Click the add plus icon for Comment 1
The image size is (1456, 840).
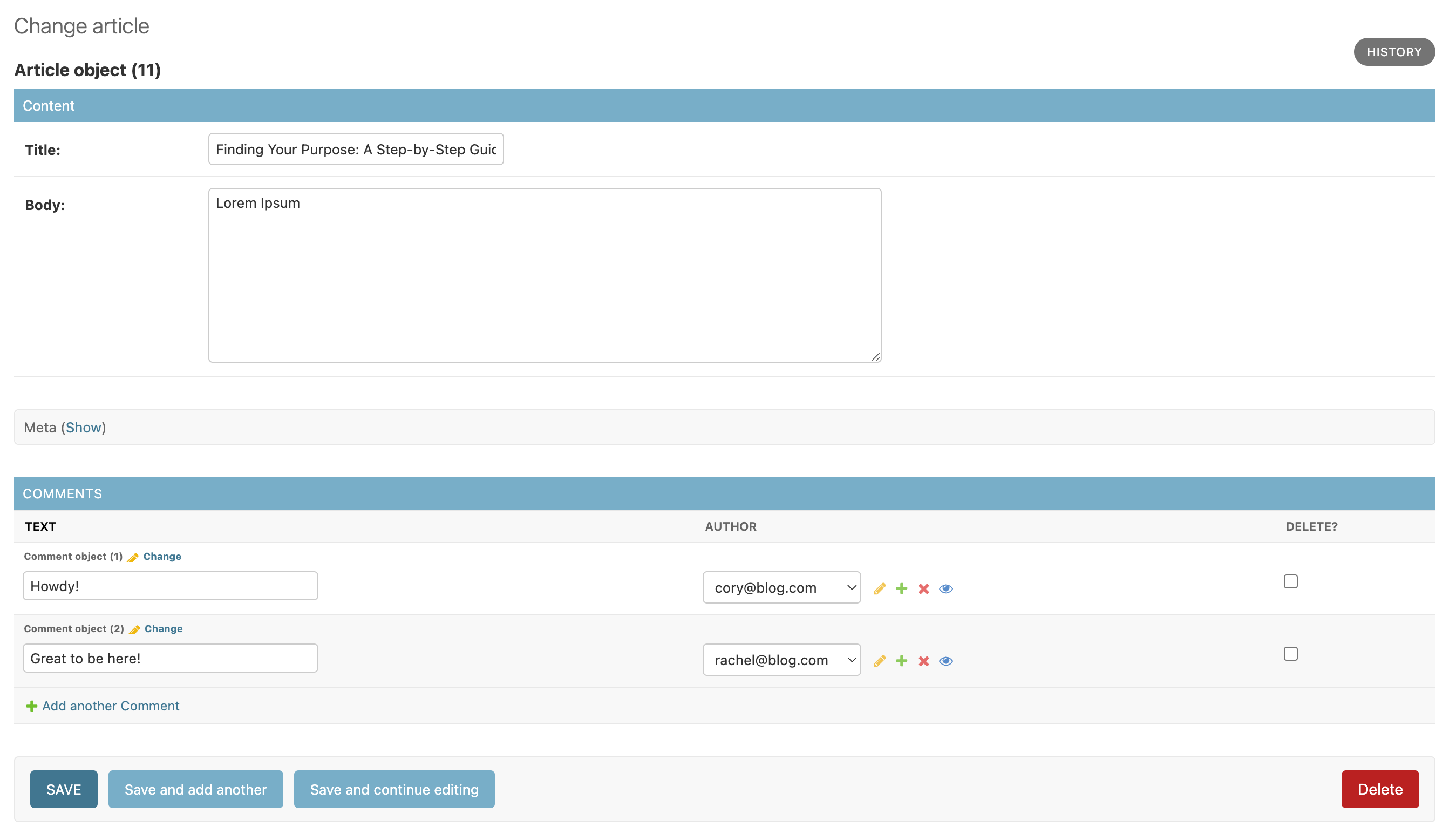902,588
